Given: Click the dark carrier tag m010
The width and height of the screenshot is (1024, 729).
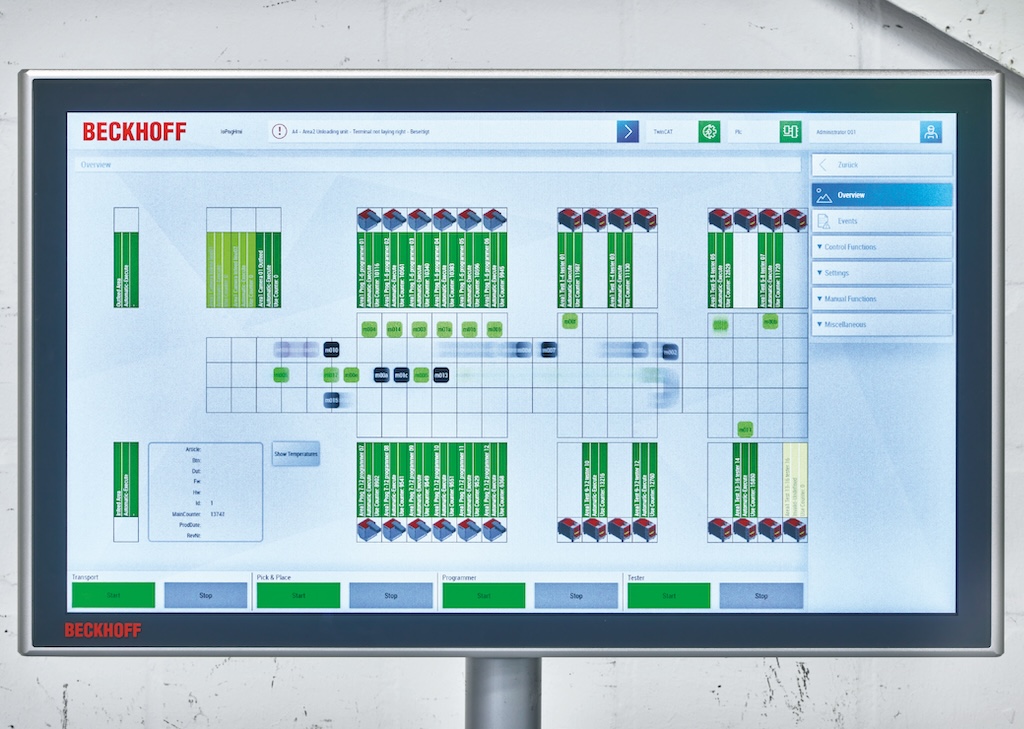Looking at the screenshot, I should (332, 350).
